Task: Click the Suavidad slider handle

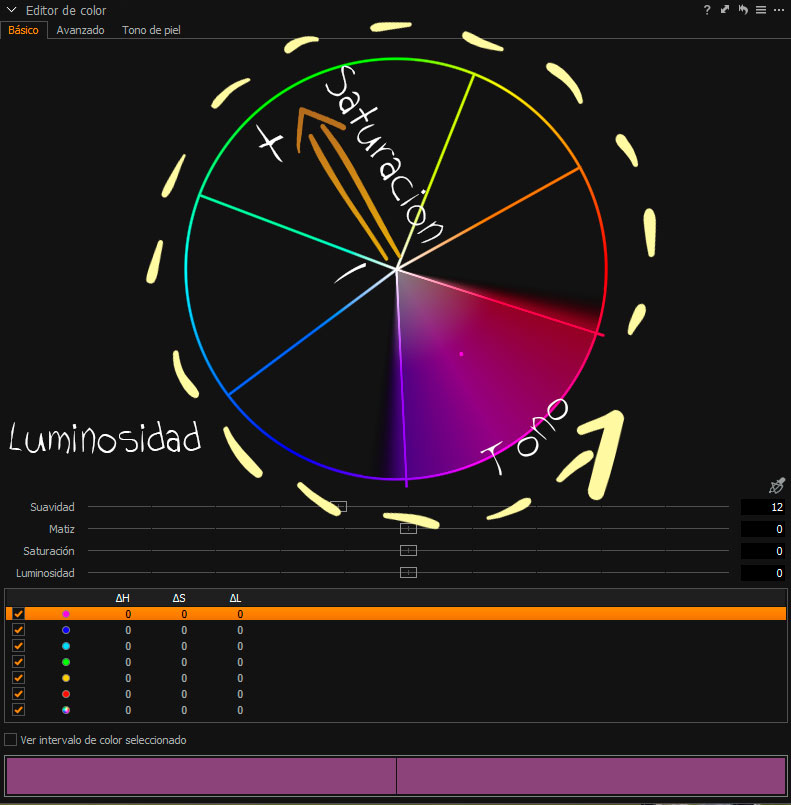Action: tap(339, 507)
